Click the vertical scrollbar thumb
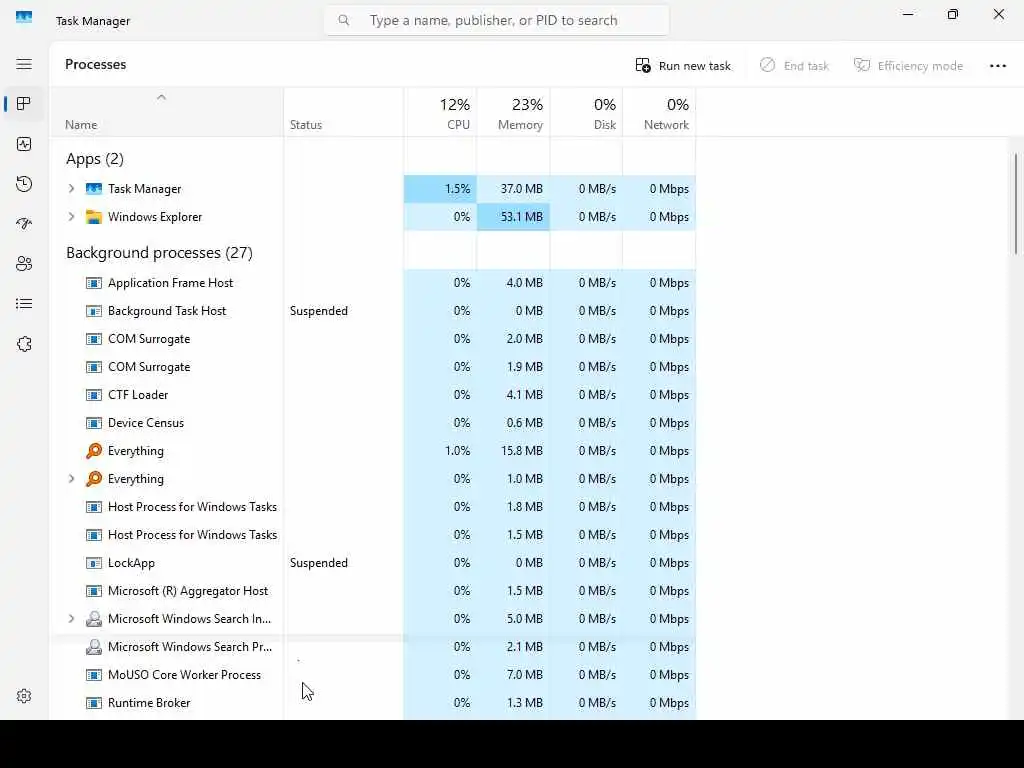Screen dimensions: 1024x768 (1016, 204)
